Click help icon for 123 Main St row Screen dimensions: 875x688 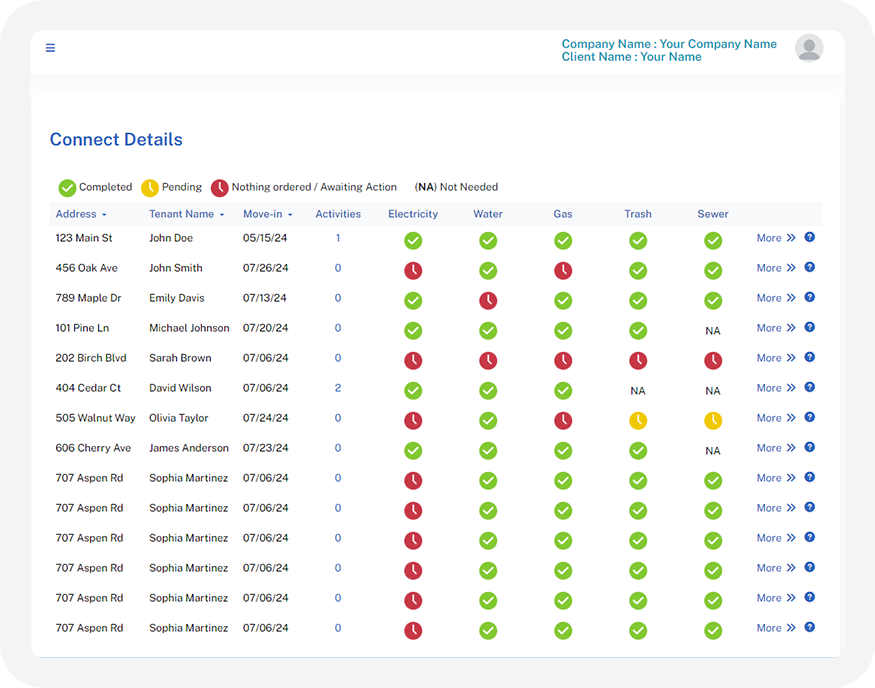[x=809, y=238]
